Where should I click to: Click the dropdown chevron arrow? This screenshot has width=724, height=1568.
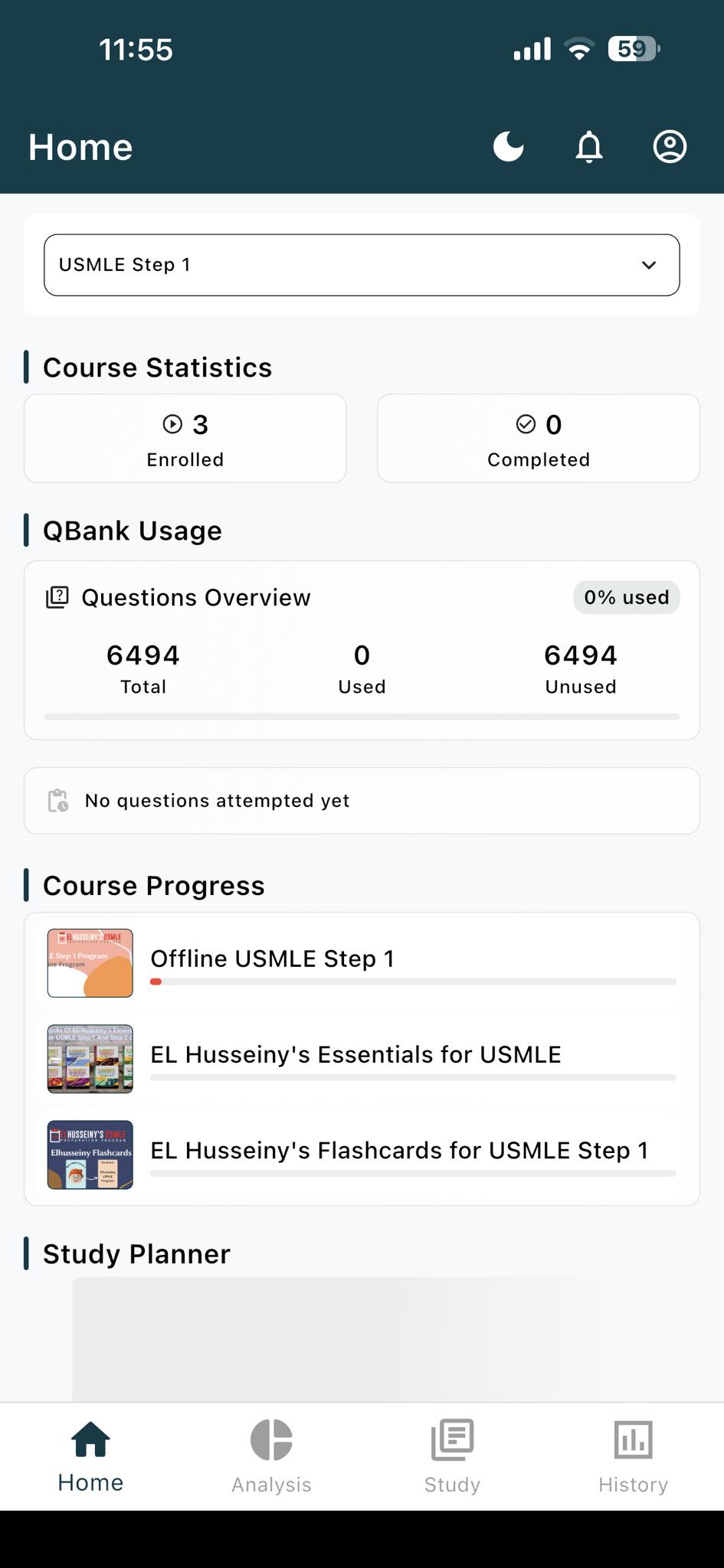click(x=649, y=265)
